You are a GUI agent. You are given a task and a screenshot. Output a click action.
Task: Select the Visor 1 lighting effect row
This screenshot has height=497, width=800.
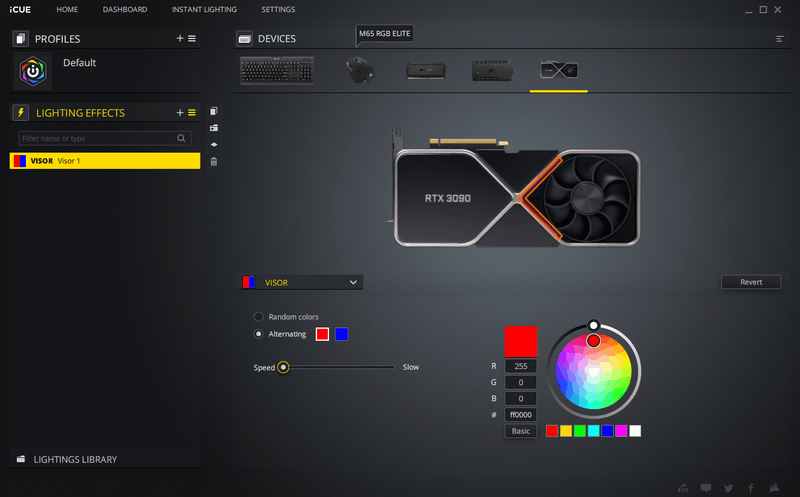click(x=105, y=161)
